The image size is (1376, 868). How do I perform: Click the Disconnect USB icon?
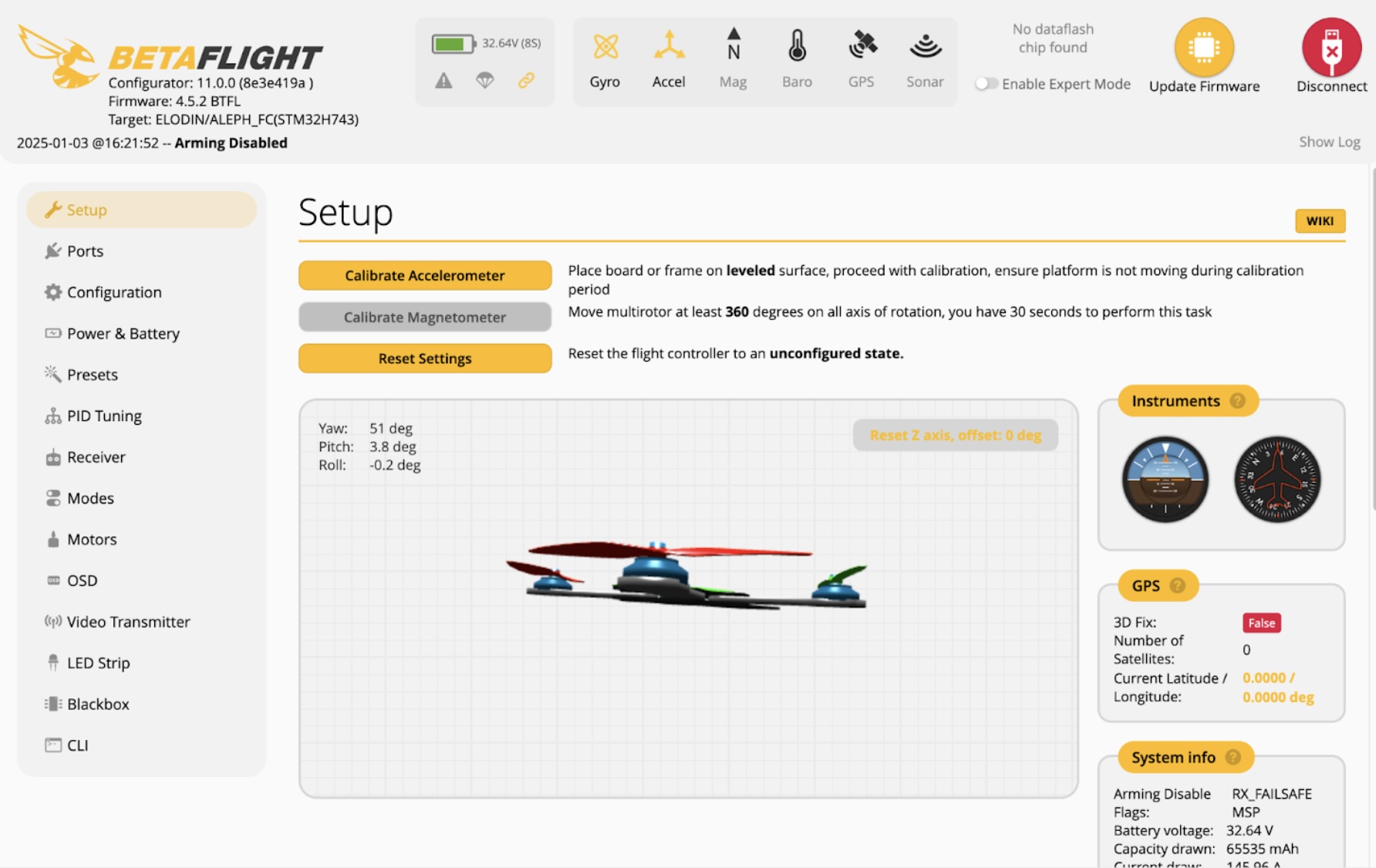pos(1331,48)
